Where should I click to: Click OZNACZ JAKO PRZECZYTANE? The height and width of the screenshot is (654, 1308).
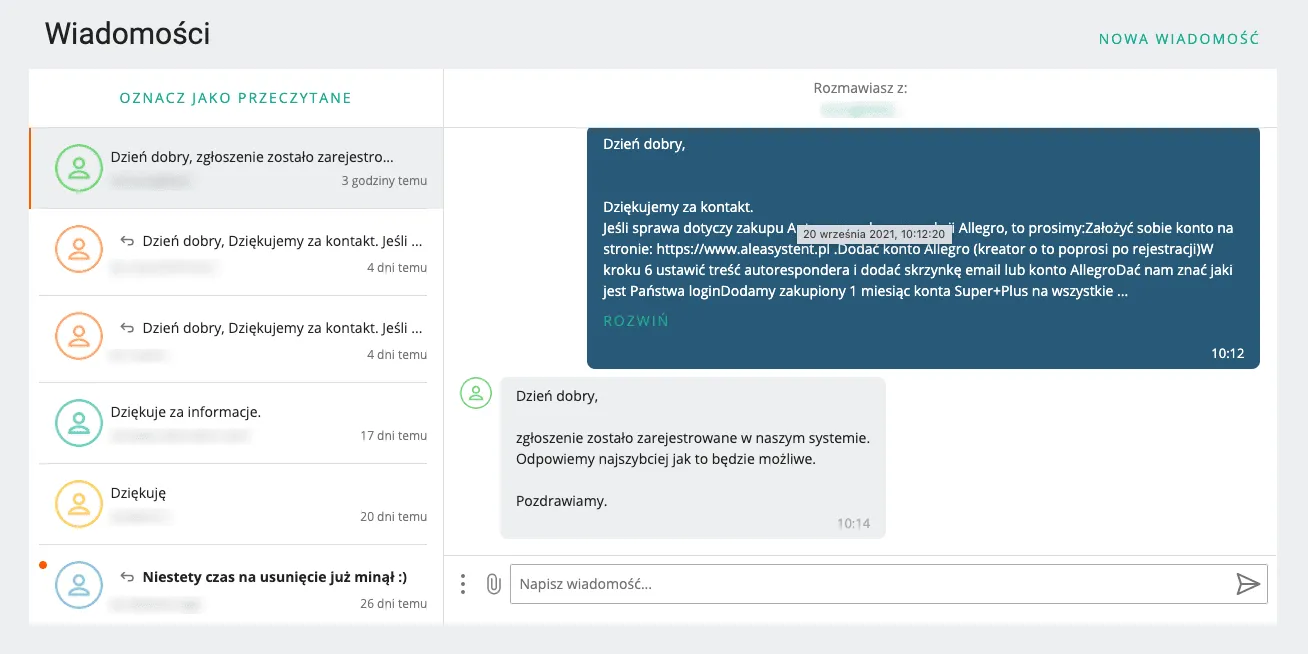[235, 98]
